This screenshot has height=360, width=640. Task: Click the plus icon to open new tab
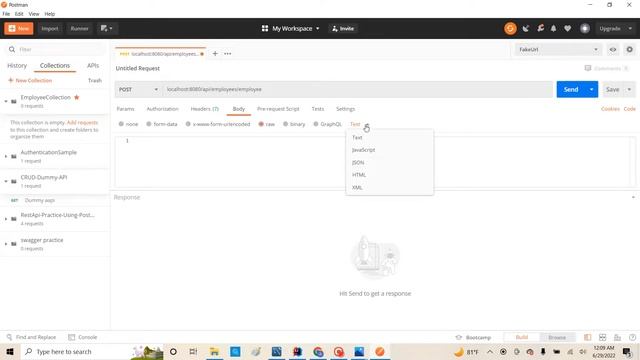[215, 53]
